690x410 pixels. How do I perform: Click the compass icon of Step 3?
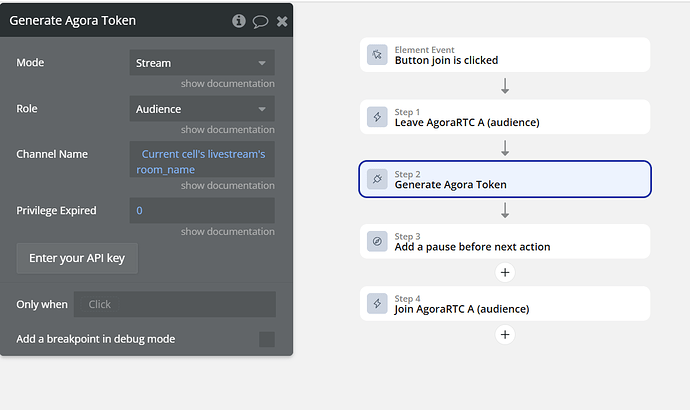tap(377, 241)
